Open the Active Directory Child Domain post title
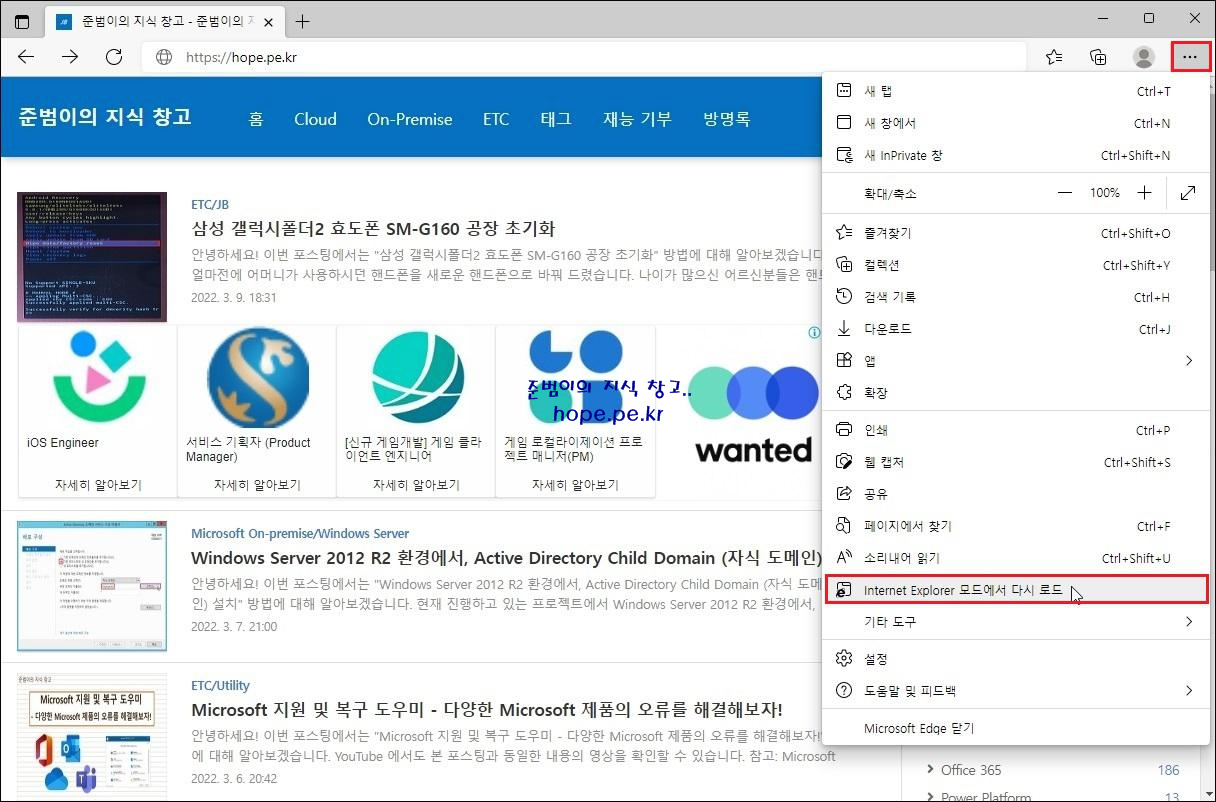The height and width of the screenshot is (802, 1216). [506, 558]
